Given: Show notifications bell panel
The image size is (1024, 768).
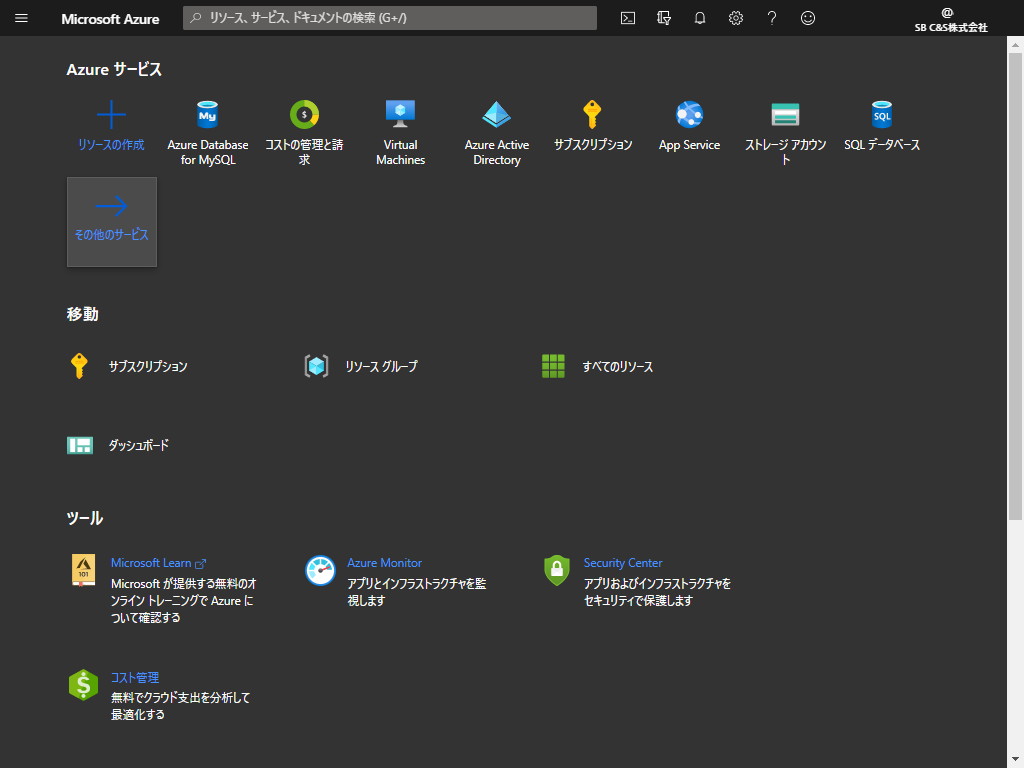Looking at the screenshot, I should point(699,18).
